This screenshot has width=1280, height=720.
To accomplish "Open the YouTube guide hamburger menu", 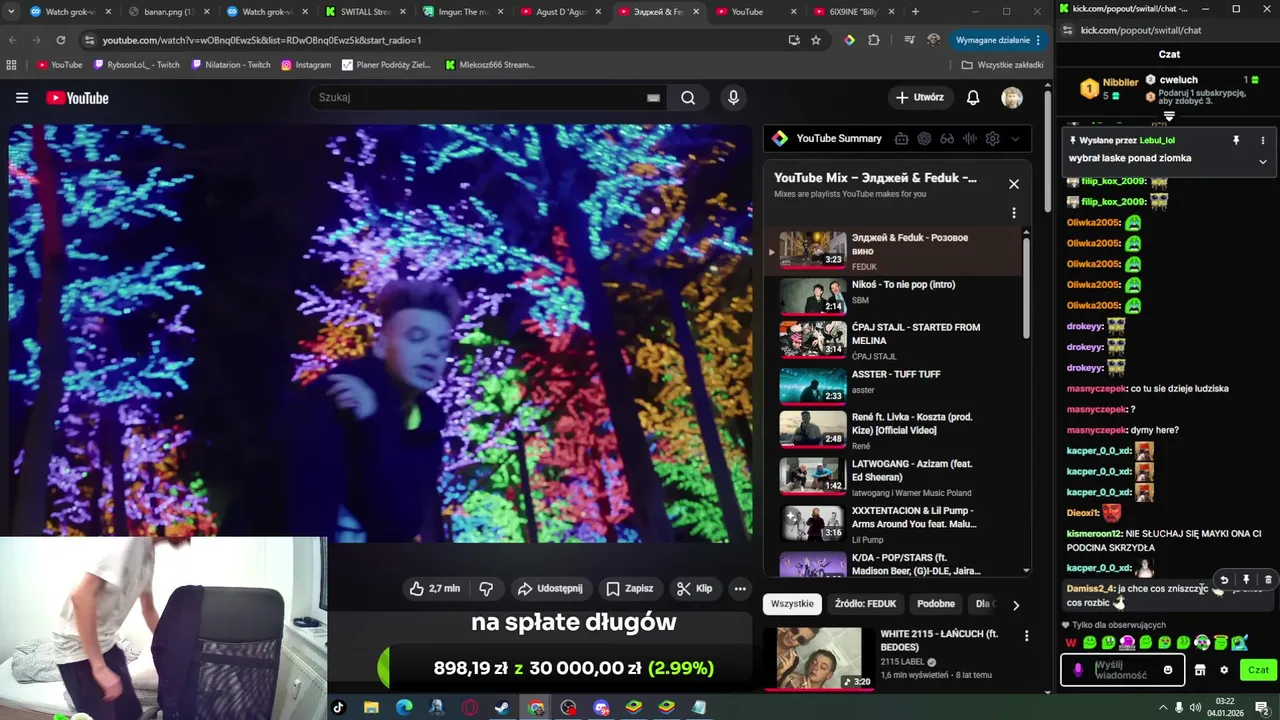I will point(22,98).
